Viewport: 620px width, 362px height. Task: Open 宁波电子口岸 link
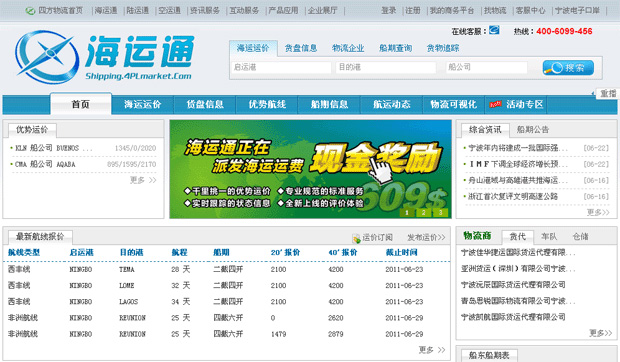pos(577,11)
